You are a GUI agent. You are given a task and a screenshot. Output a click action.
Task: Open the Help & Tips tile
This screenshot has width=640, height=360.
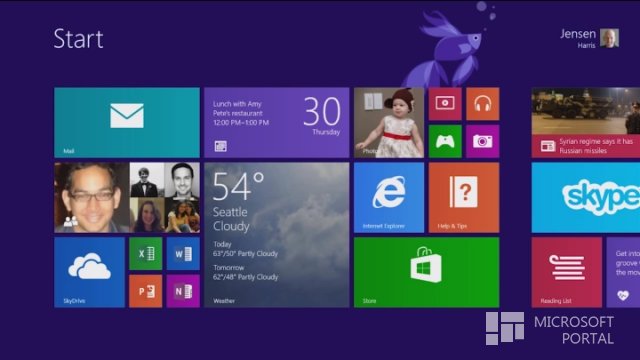(464, 198)
